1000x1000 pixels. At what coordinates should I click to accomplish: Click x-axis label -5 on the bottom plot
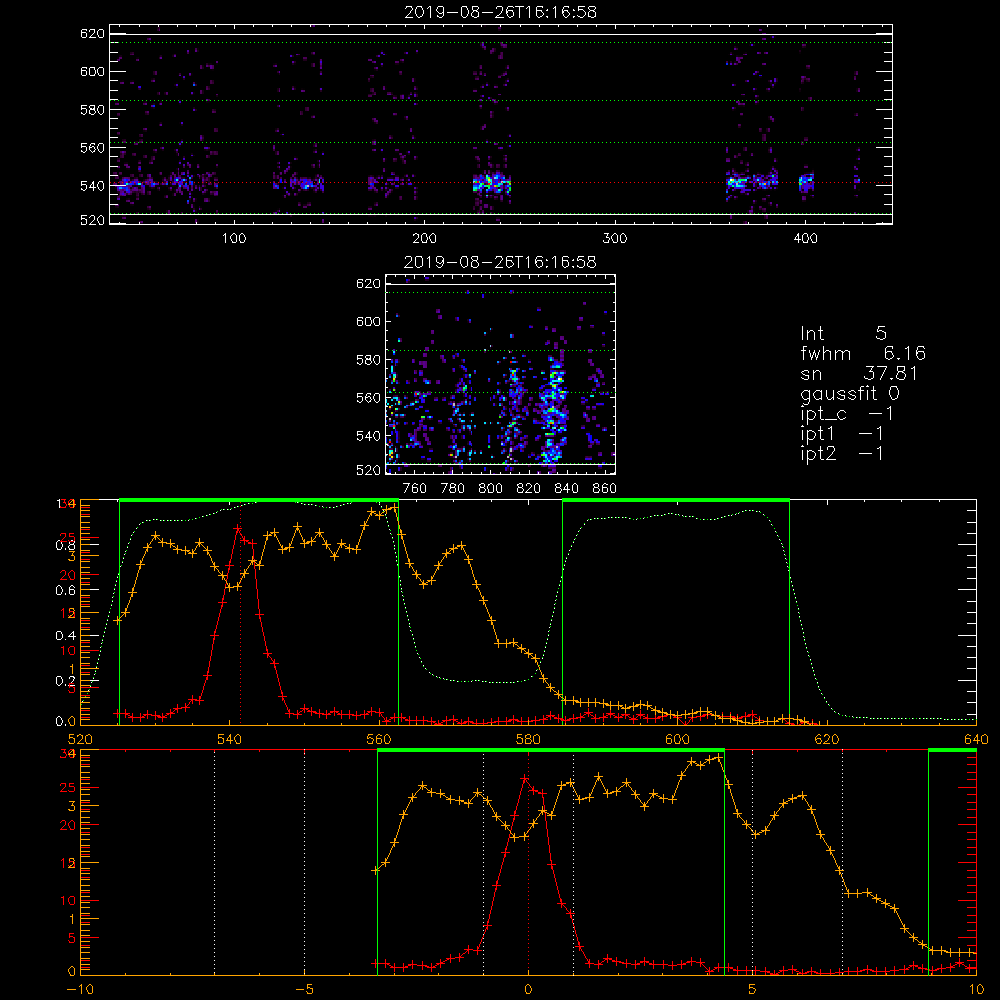[x=304, y=989]
